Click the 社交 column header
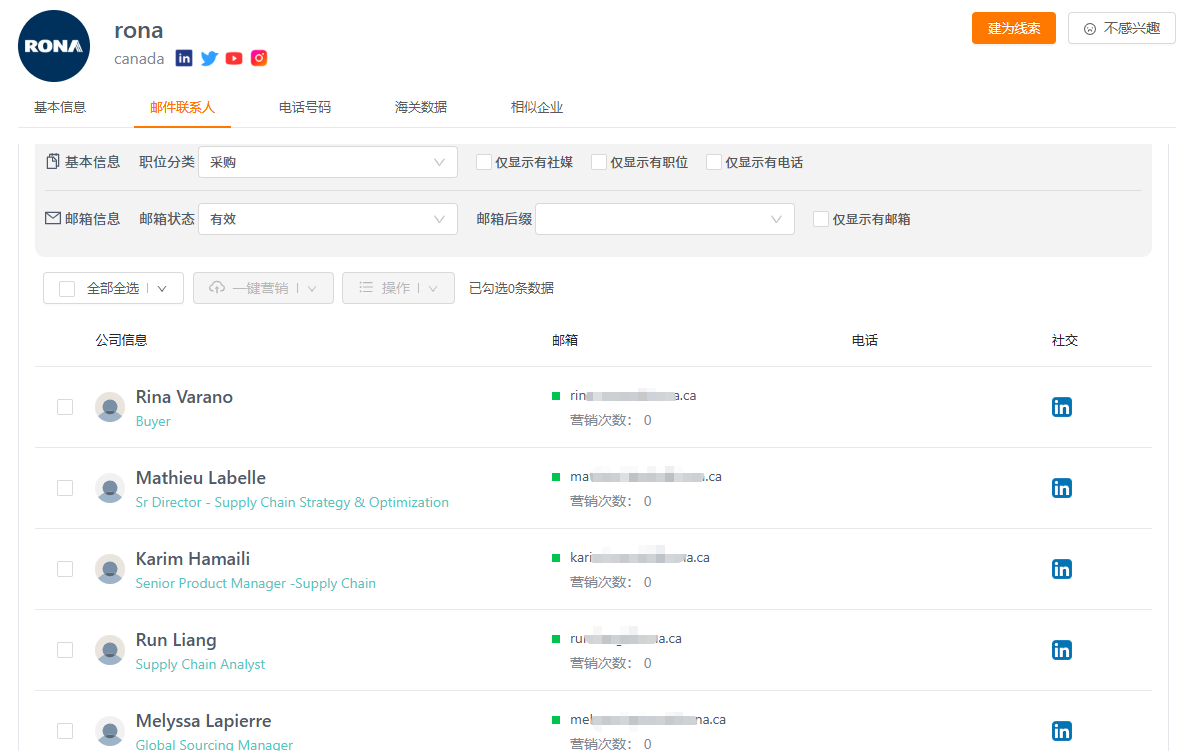 pyautogui.click(x=1065, y=341)
